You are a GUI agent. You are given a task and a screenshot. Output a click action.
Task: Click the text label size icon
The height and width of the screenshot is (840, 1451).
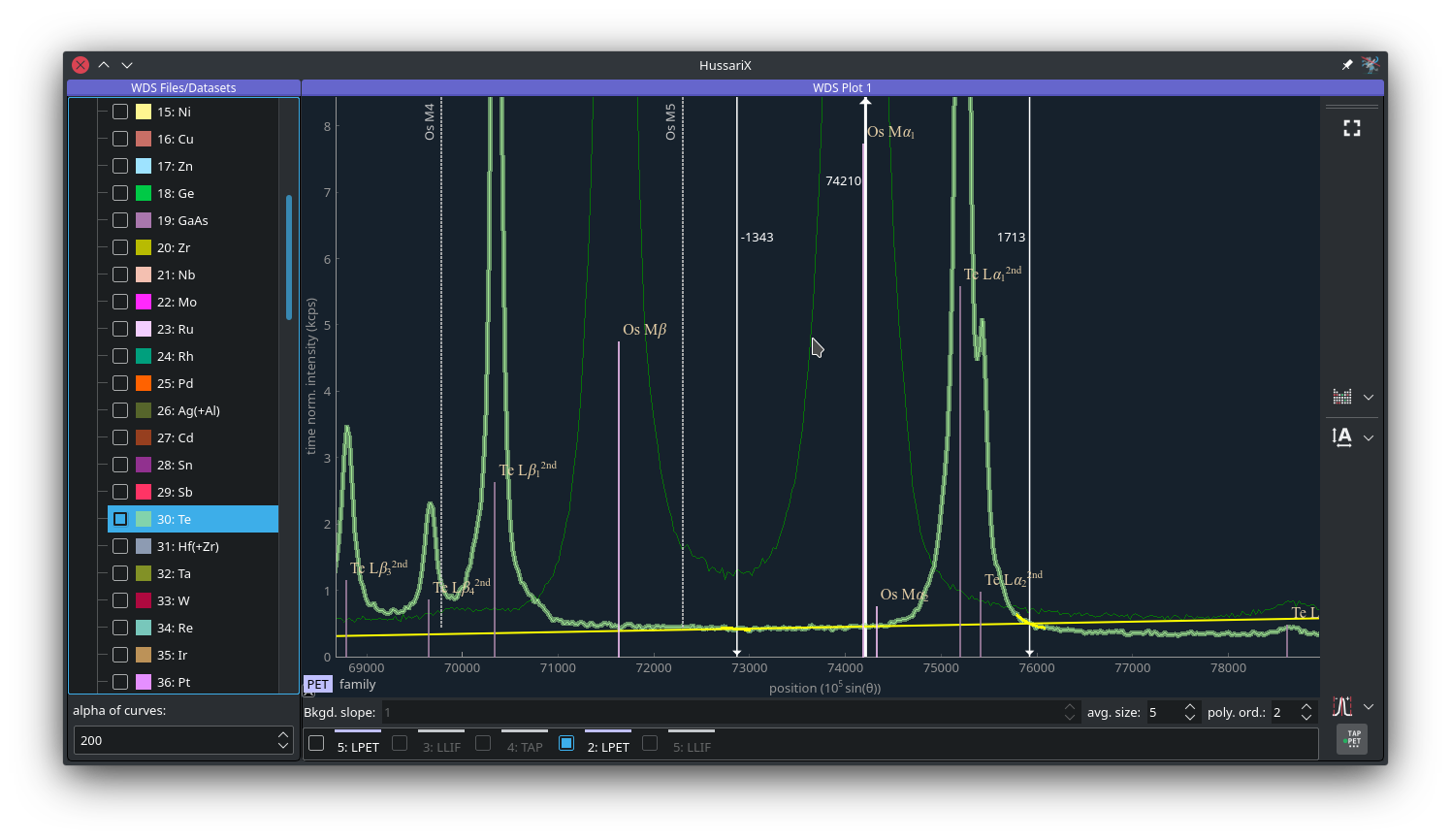[1342, 437]
